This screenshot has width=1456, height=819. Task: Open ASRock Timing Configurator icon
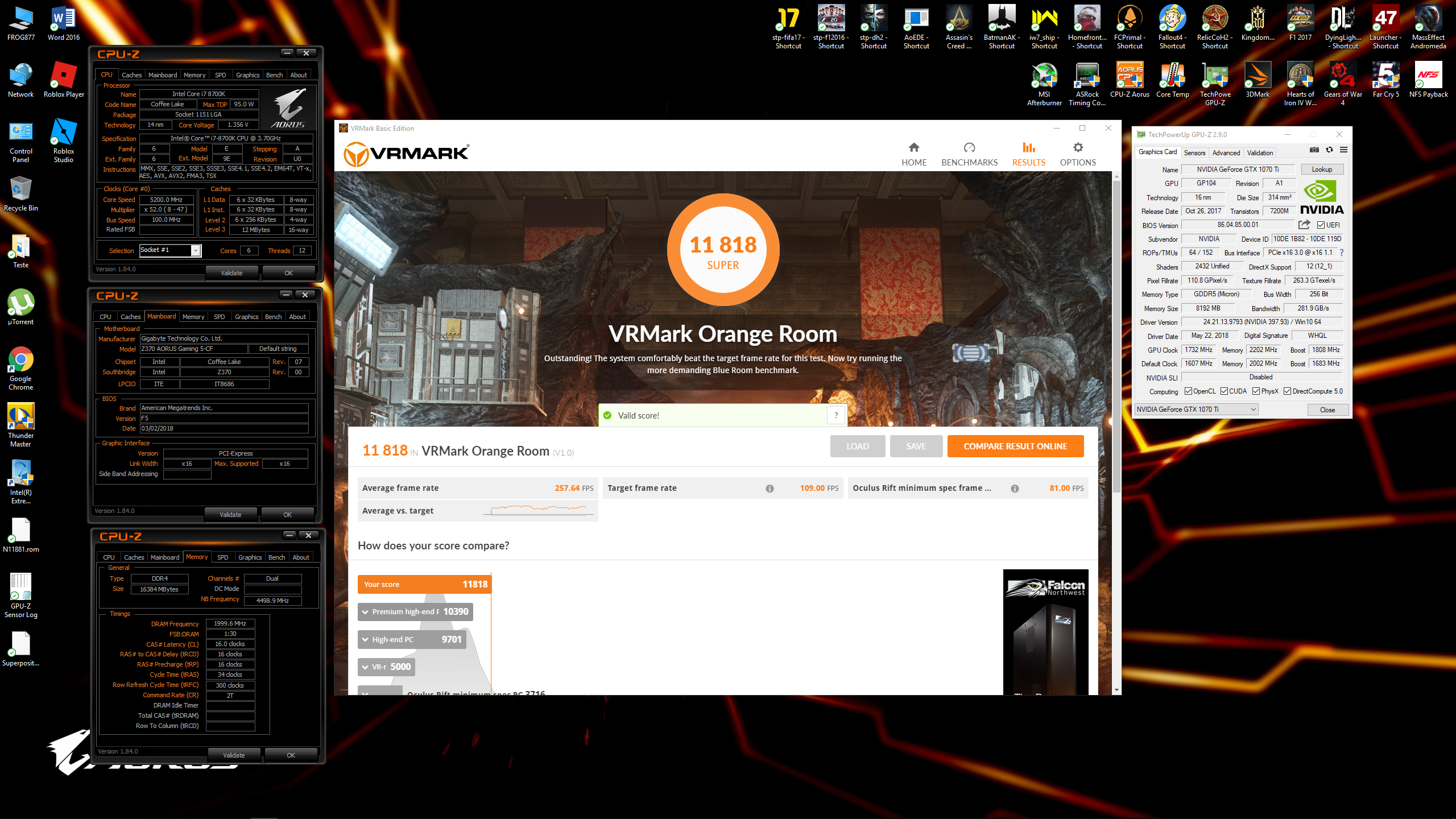click(1087, 84)
